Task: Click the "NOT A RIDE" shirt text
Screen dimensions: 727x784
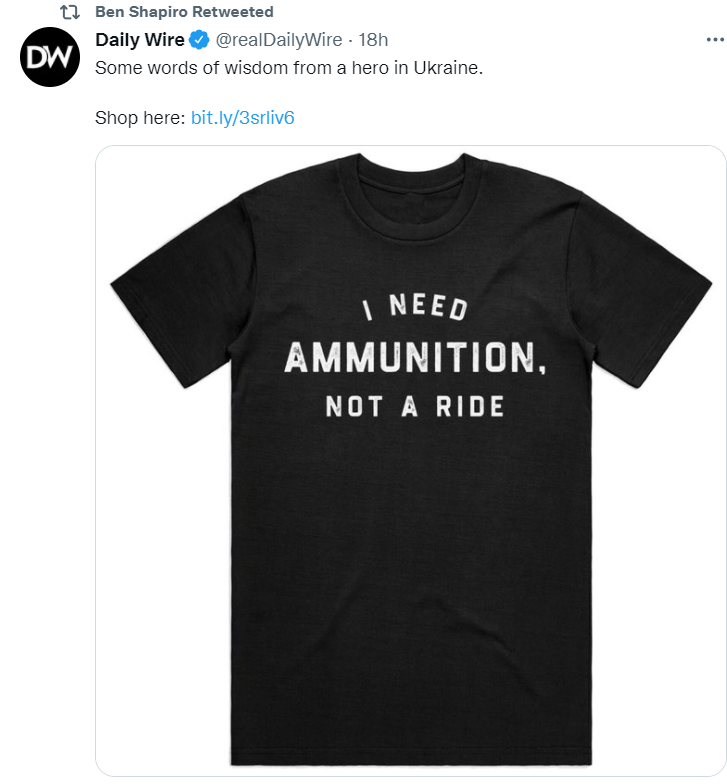Action: 414,408
